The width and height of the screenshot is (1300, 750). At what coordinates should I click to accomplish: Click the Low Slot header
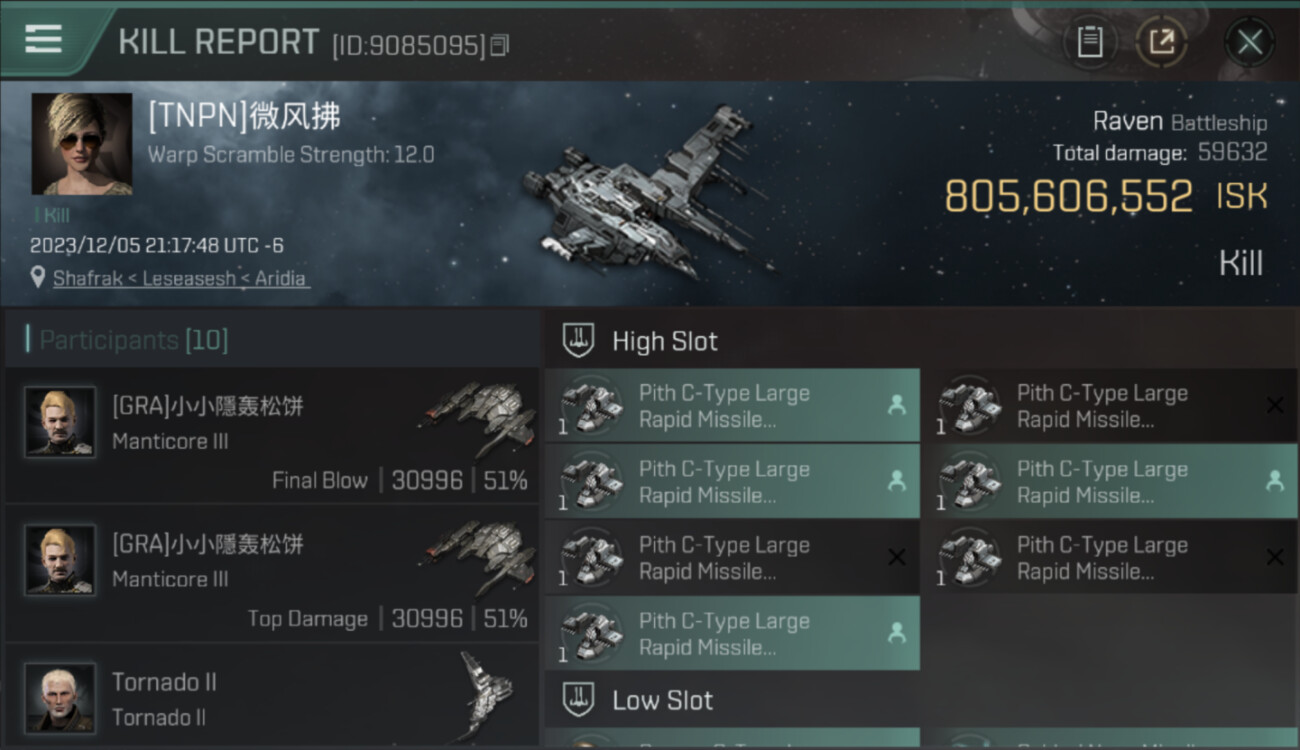pyautogui.click(x=664, y=700)
